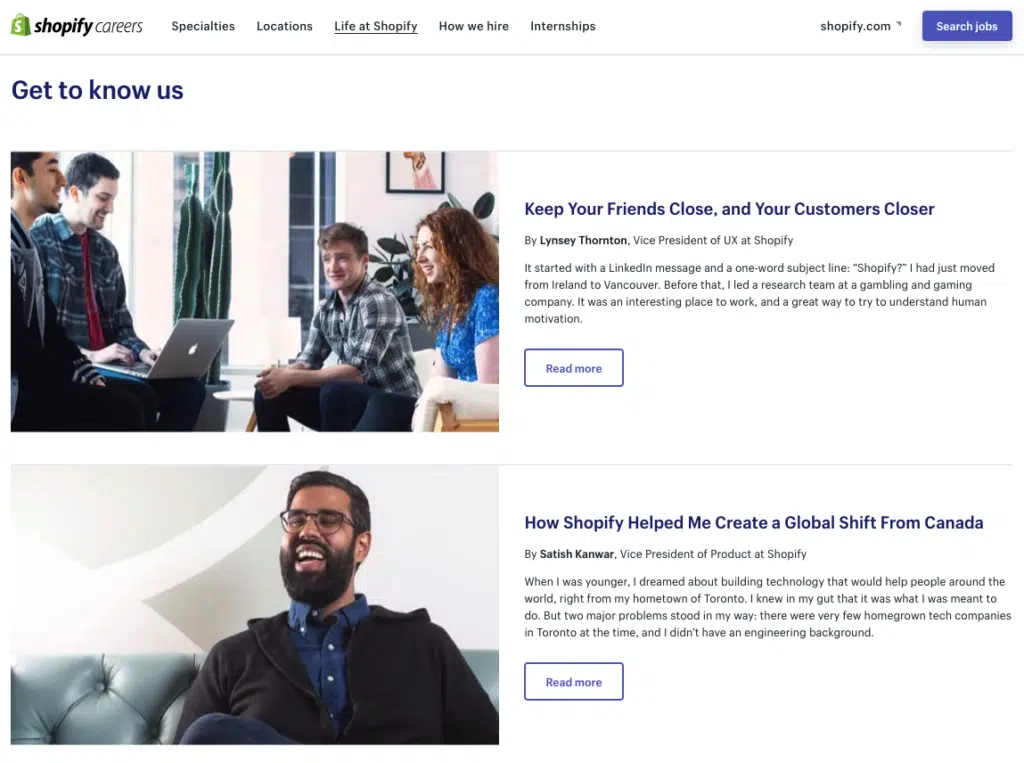Open the Specialties menu item

203,26
